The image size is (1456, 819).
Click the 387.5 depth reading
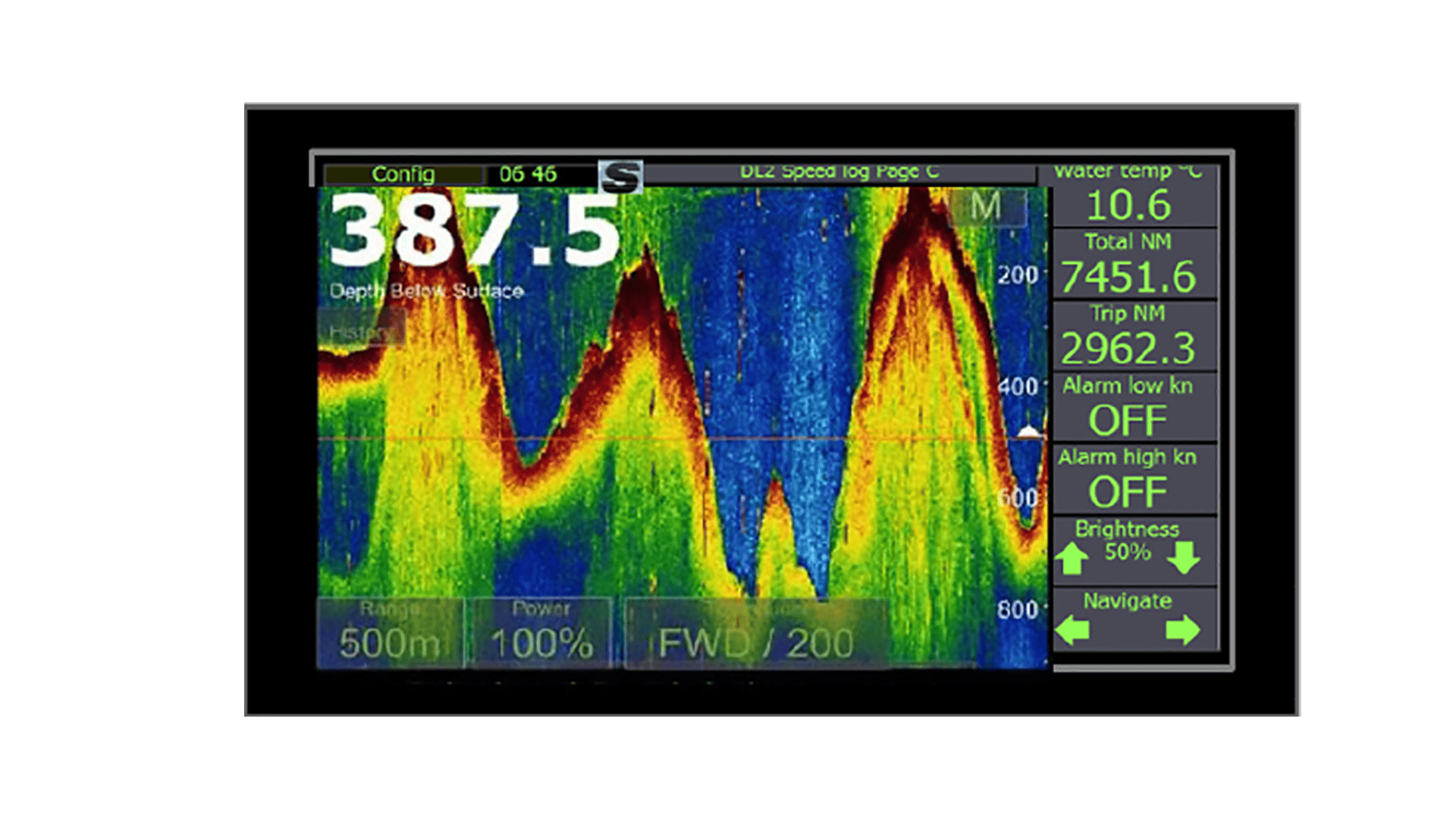[x=475, y=231]
